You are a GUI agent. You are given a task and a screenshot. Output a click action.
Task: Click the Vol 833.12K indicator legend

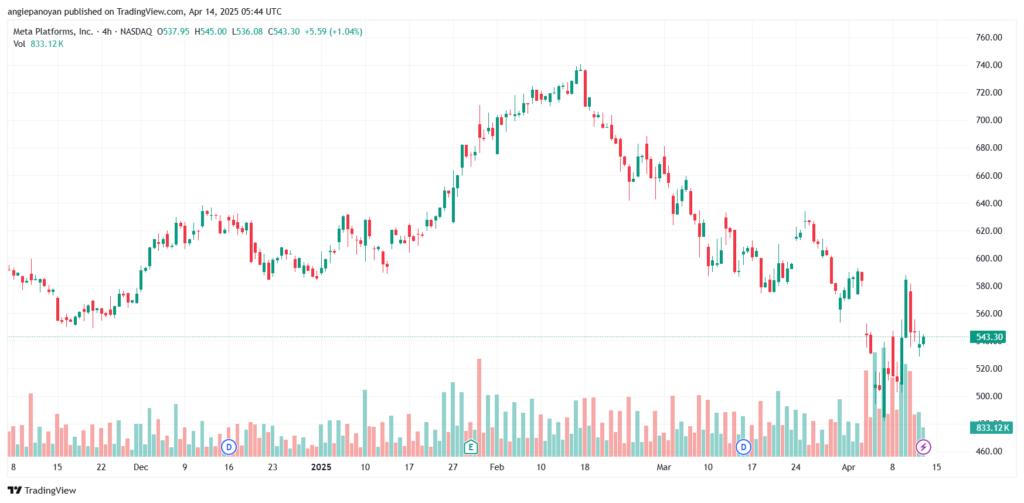[x=39, y=44]
